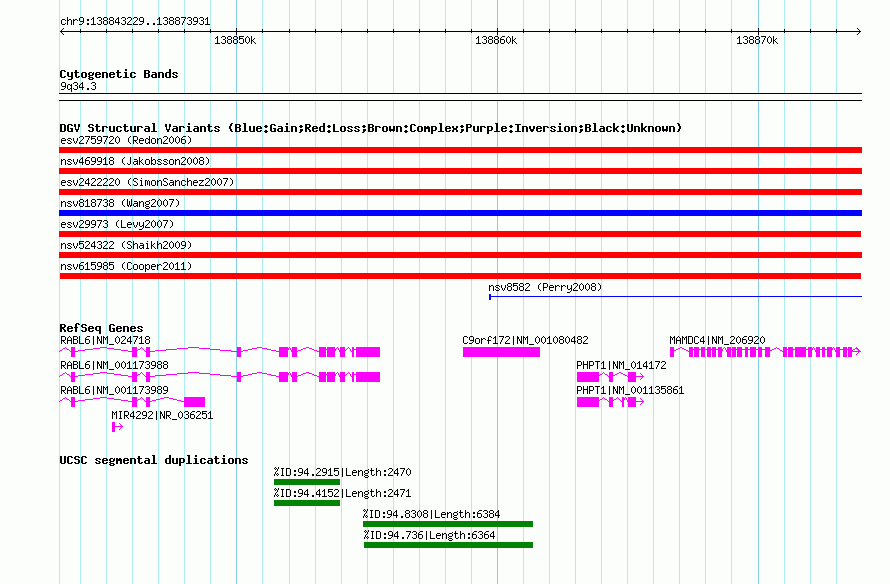The height and width of the screenshot is (584, 890).
Task: Open %ID:94.2915|Length:2470 duplication label
Action: (x=342, y=472)
